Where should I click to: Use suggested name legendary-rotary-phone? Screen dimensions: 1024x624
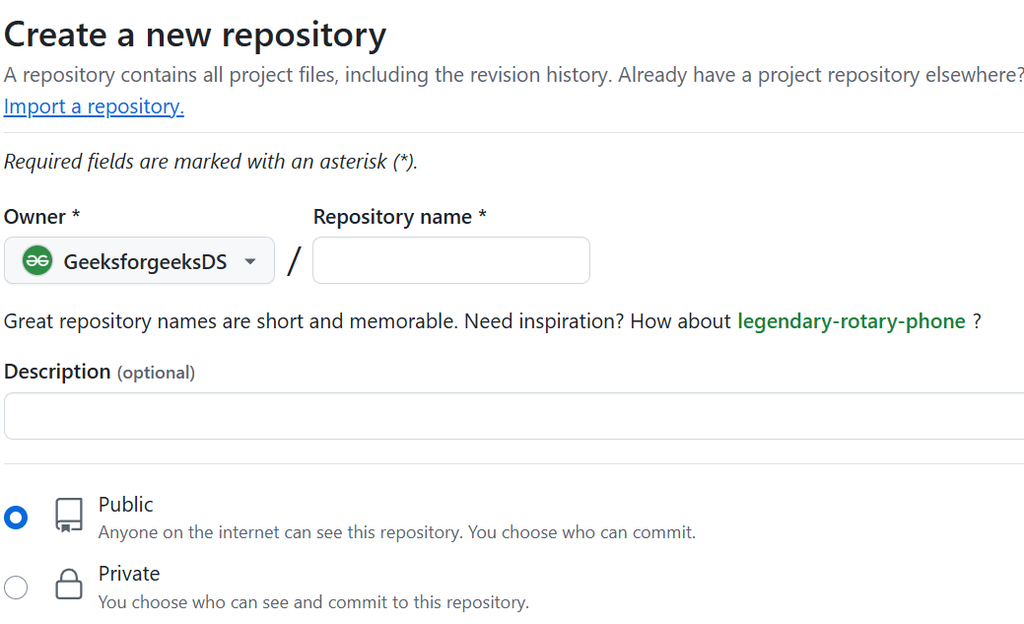tap(851, 321)
